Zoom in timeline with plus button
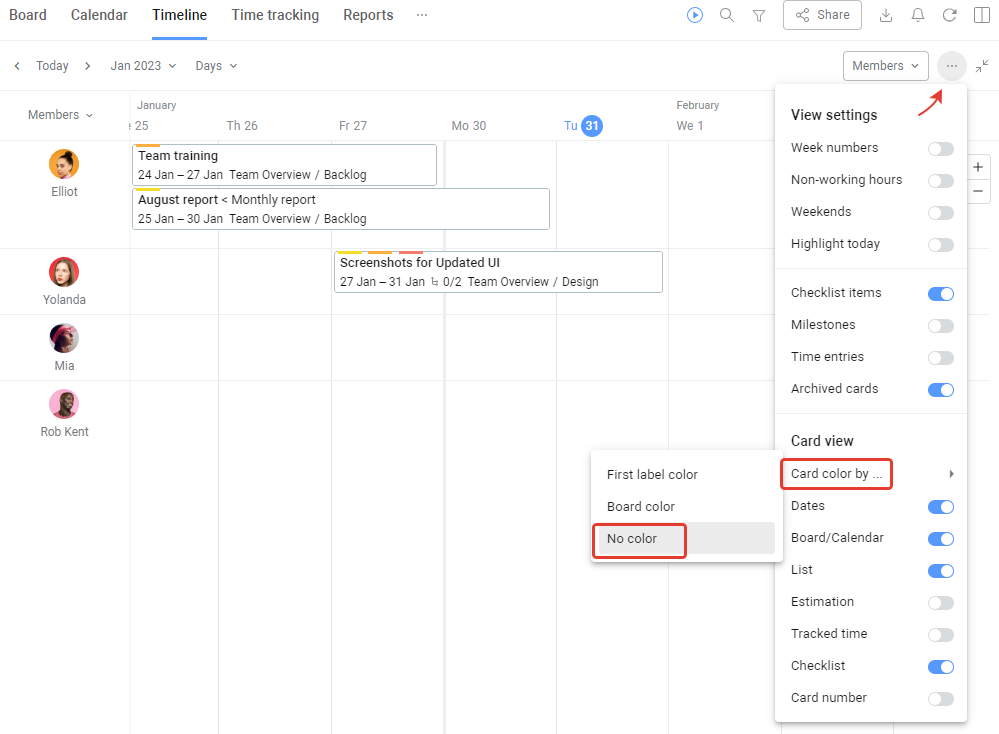The height and width of the screenshot is (734, 999). [x=978, y=167]
